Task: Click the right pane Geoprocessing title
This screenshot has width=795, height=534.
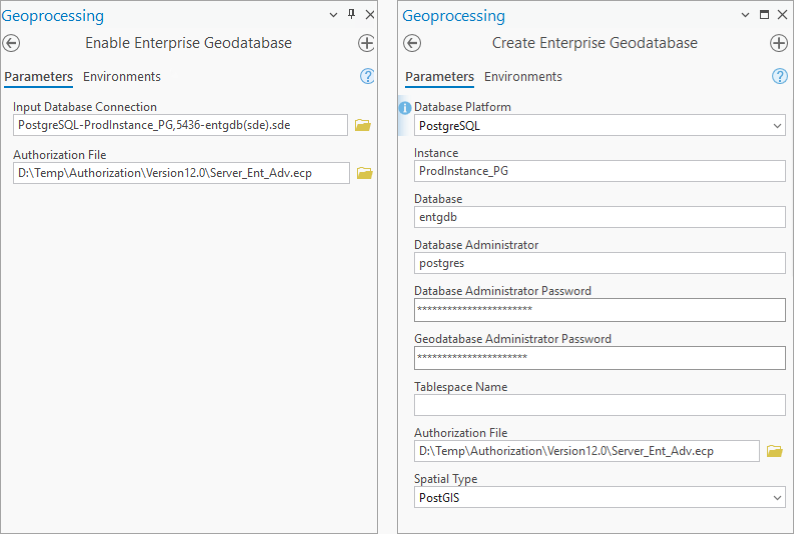Action: coord(454,16)
